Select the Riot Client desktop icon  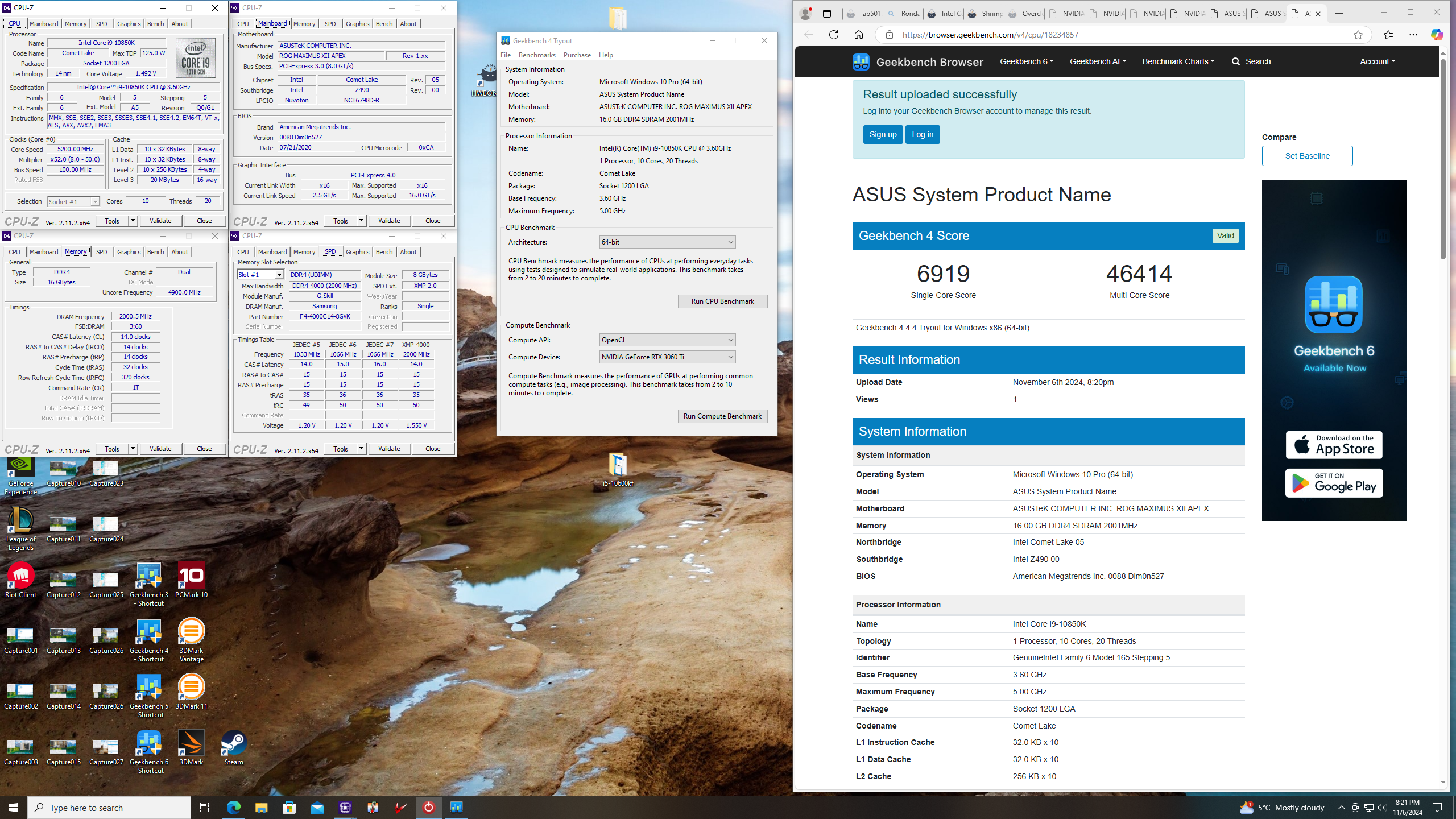[20, 580]
